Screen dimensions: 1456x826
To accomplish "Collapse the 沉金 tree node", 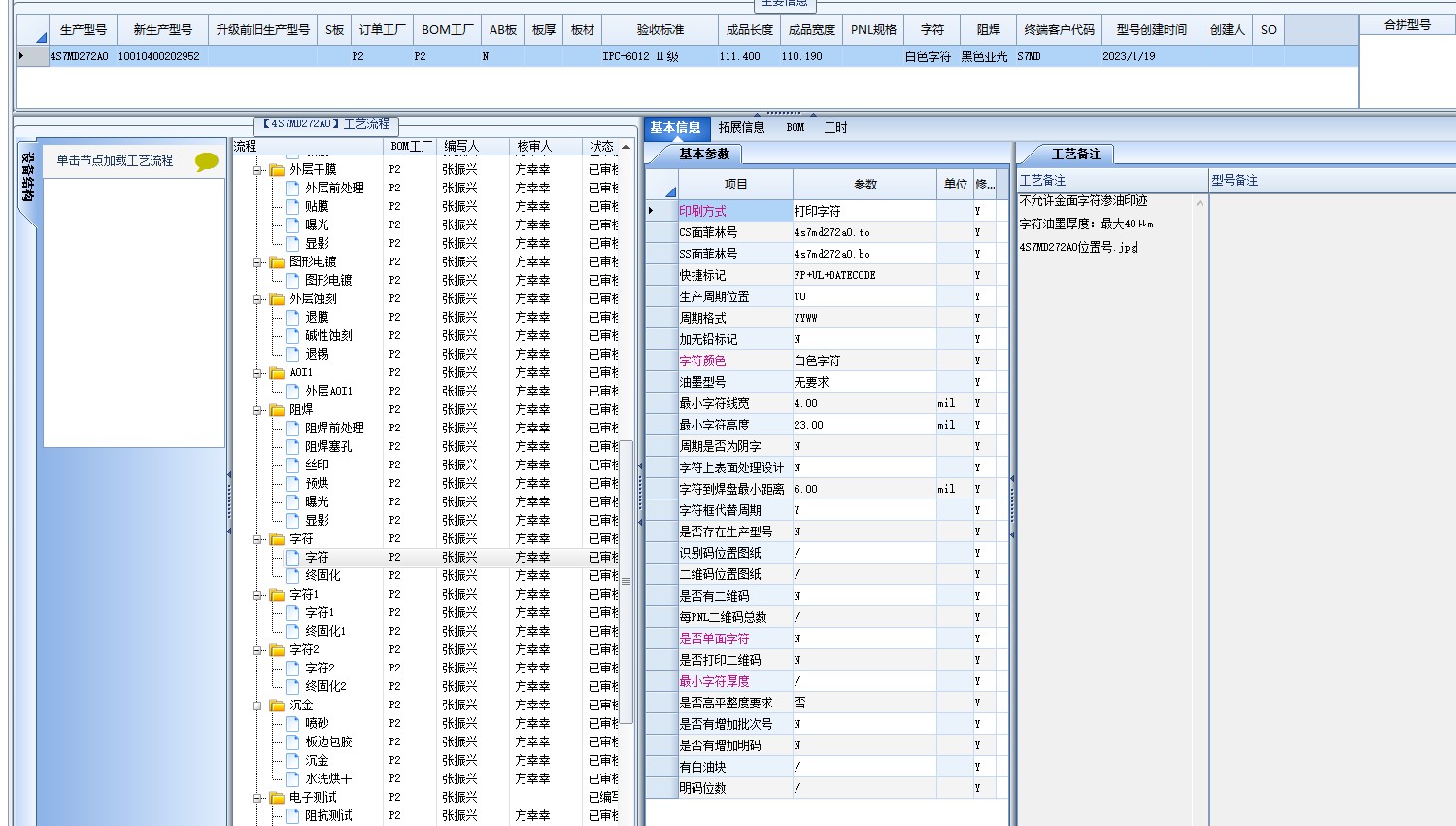I will tap(258, 705).
